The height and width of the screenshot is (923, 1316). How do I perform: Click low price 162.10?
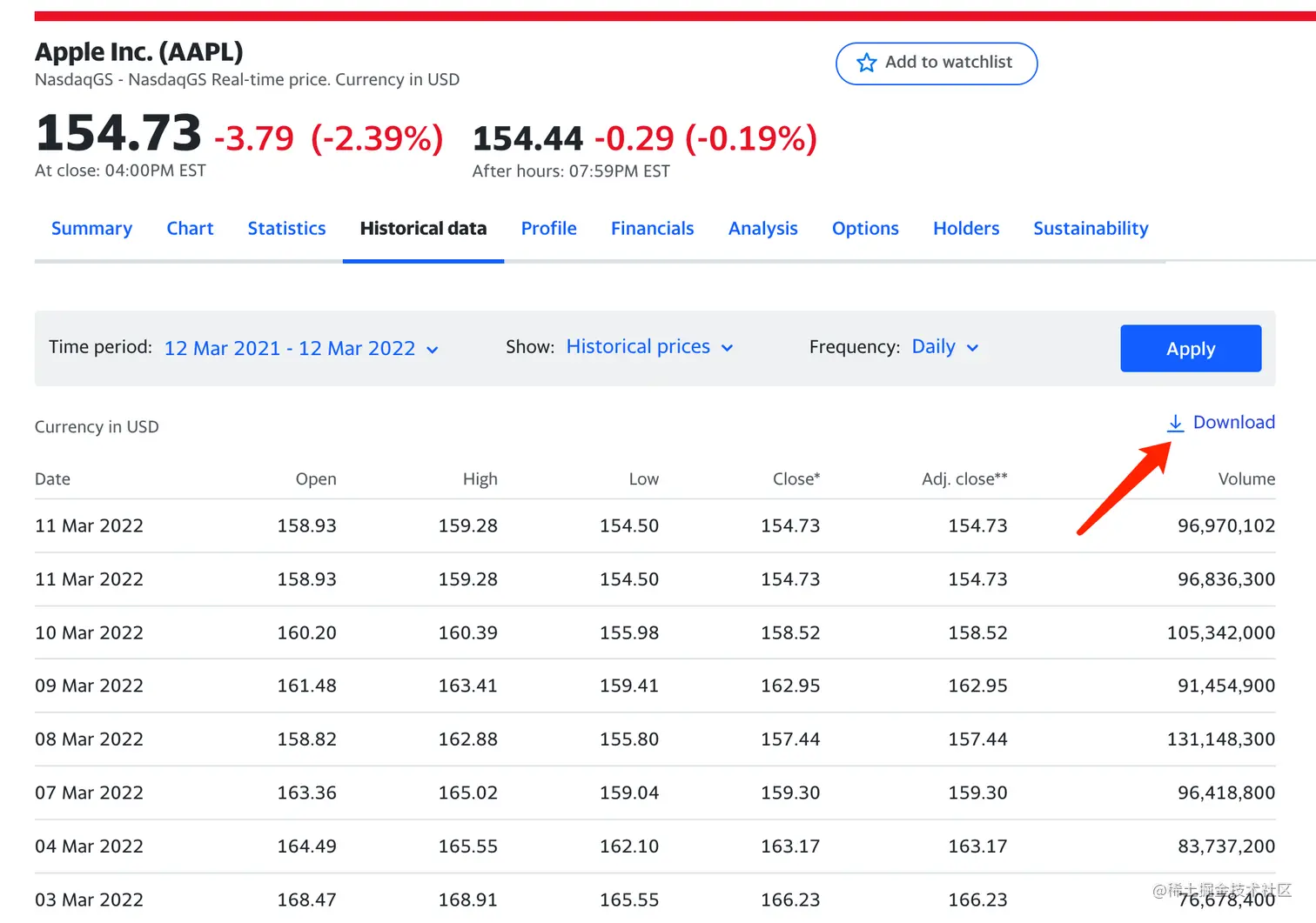[628, 846]
